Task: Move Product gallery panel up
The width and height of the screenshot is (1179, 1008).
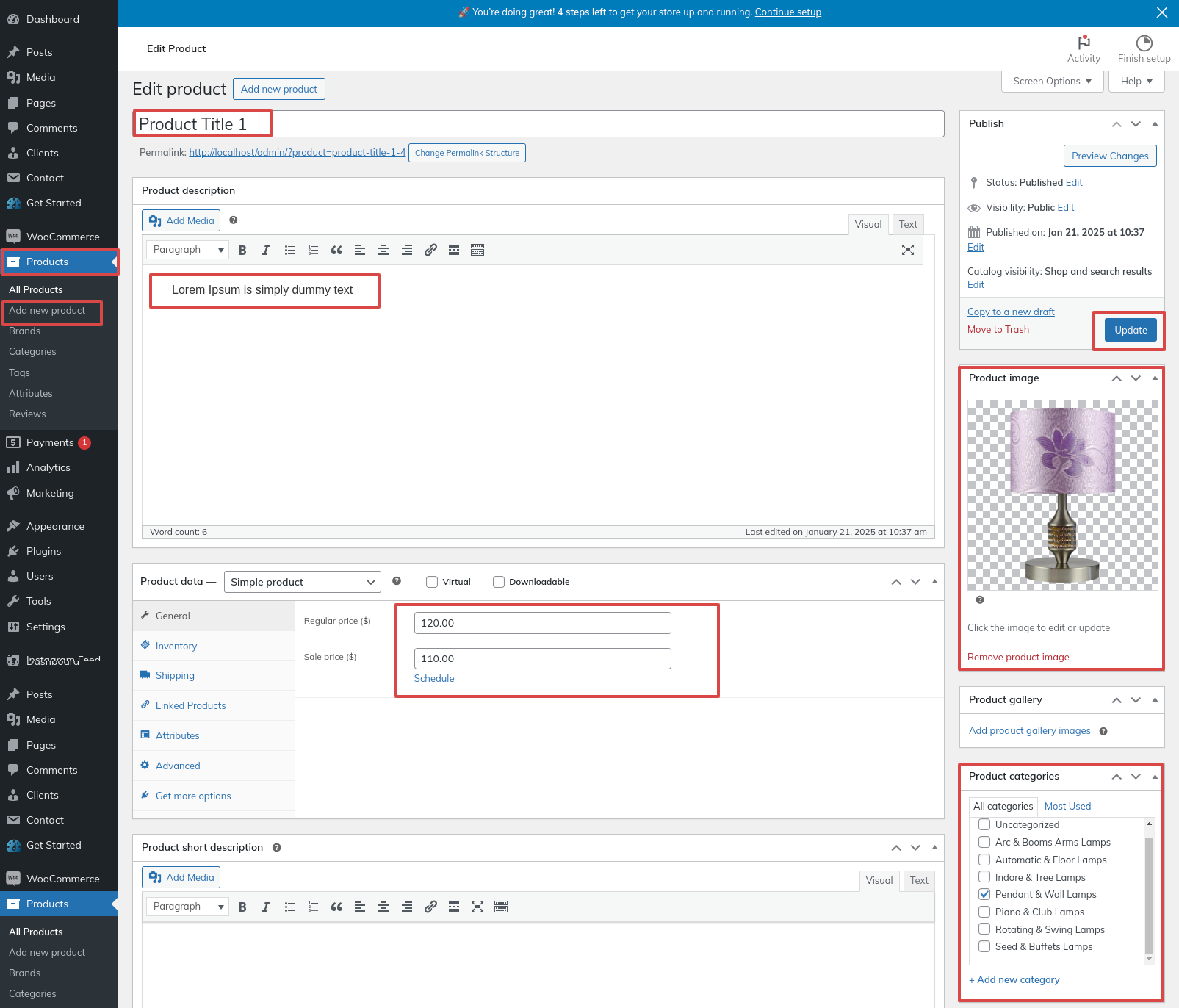Action: pos(1117,700)
